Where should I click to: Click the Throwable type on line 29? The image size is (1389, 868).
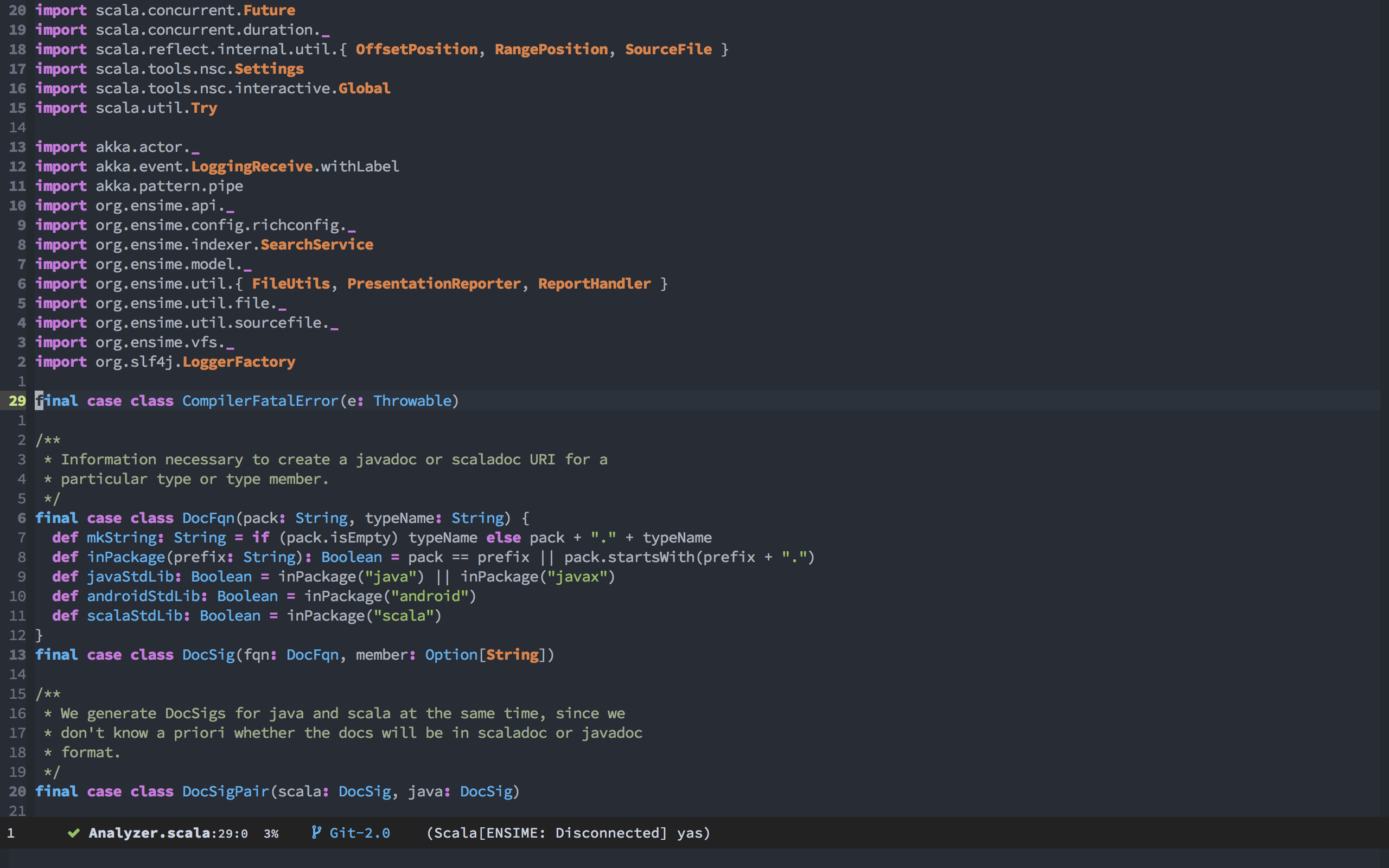tap(412, 401)
